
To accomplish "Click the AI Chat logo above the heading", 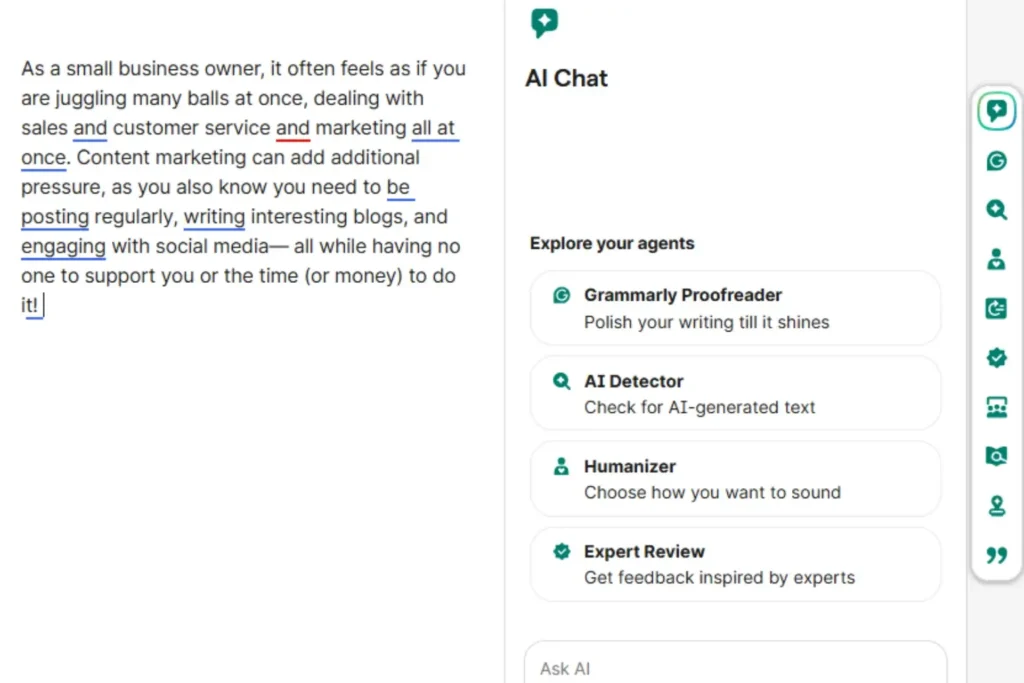I will (x=545, y=22).
